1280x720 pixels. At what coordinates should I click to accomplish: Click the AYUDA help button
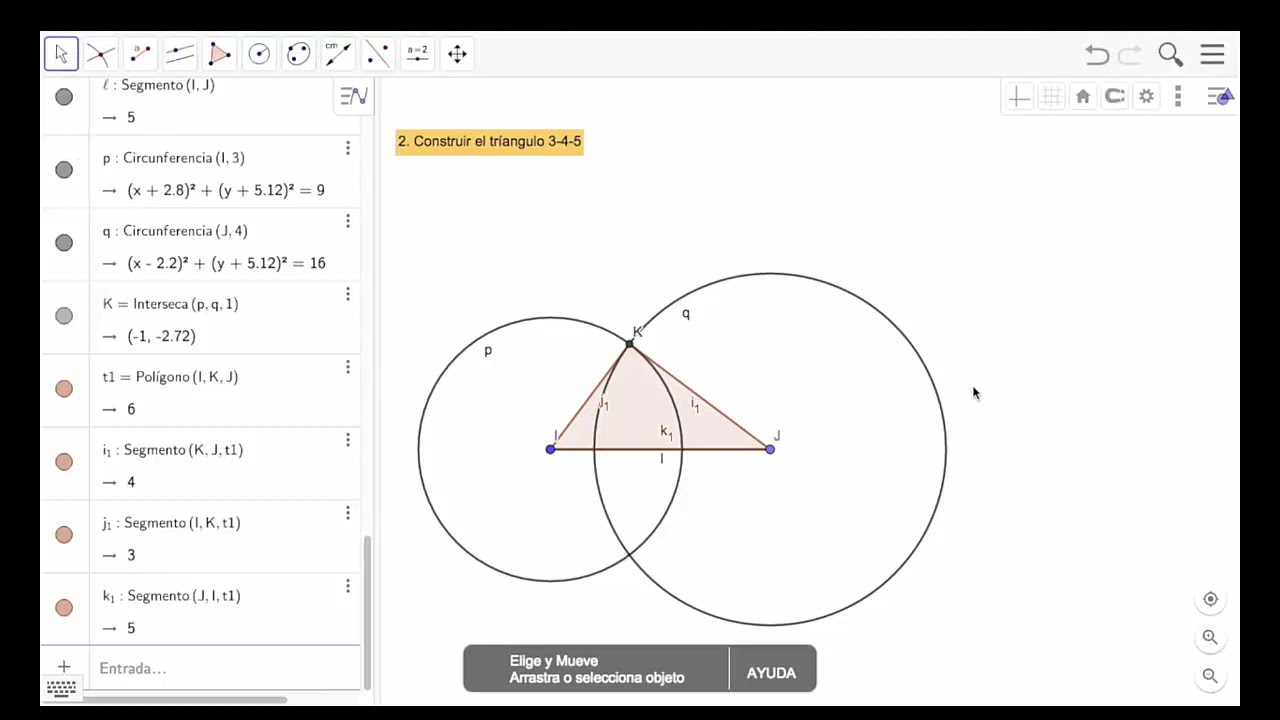[771, 673]
